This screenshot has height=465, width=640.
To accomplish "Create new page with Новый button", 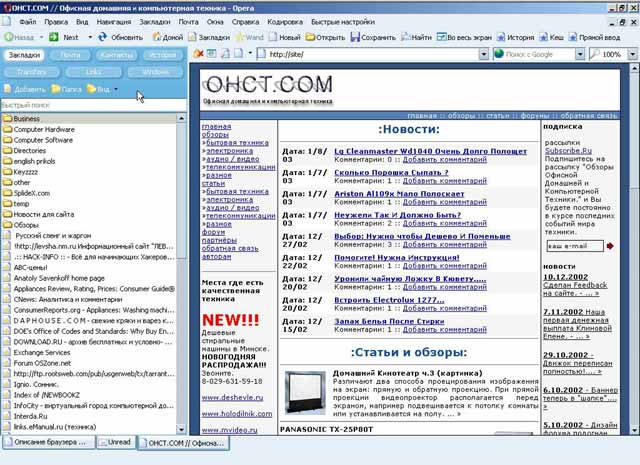I will pyautogui.click(x=284, y=37).
